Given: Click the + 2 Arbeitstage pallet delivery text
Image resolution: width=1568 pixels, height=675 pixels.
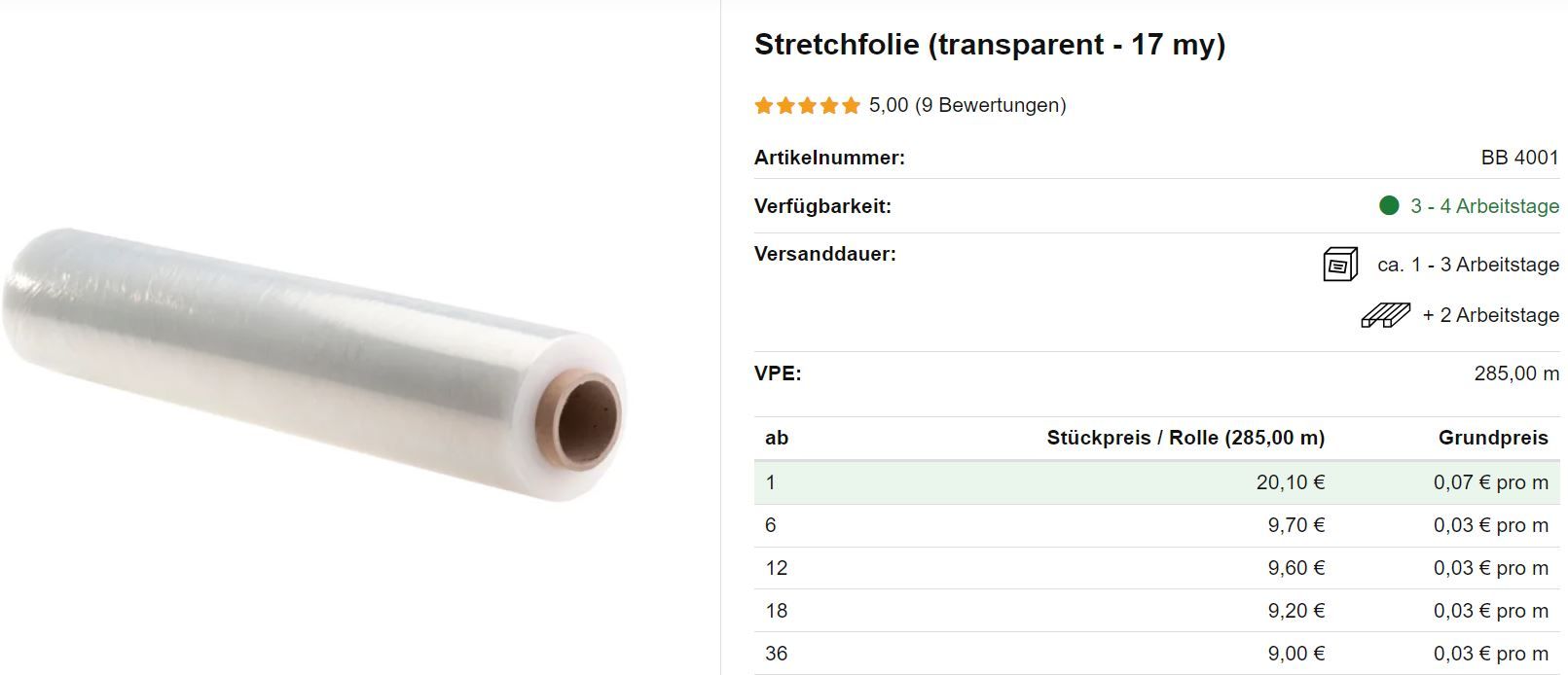Looking at the screenshot, I should (1490, 315).
